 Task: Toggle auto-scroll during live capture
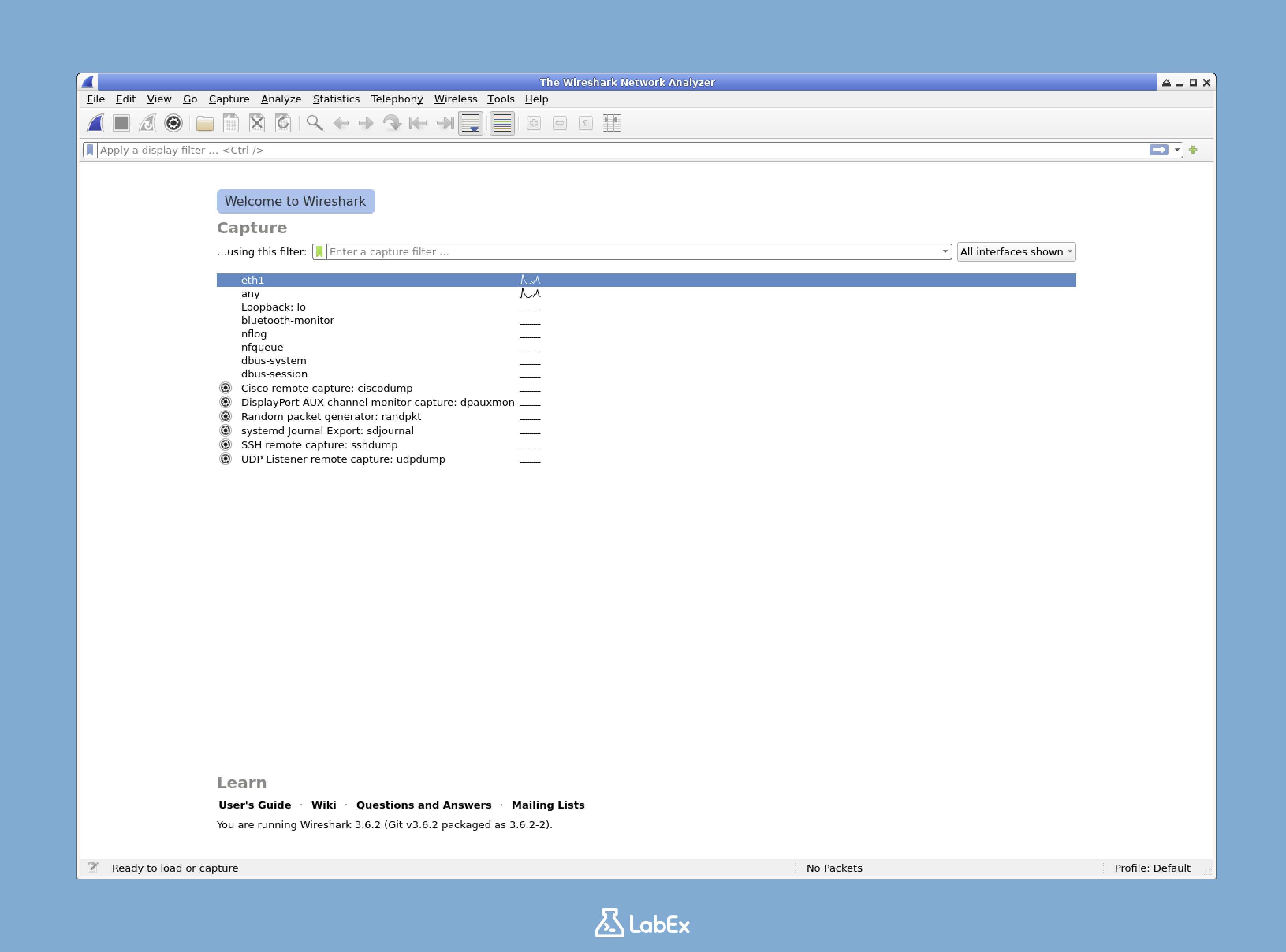(470, 123)
